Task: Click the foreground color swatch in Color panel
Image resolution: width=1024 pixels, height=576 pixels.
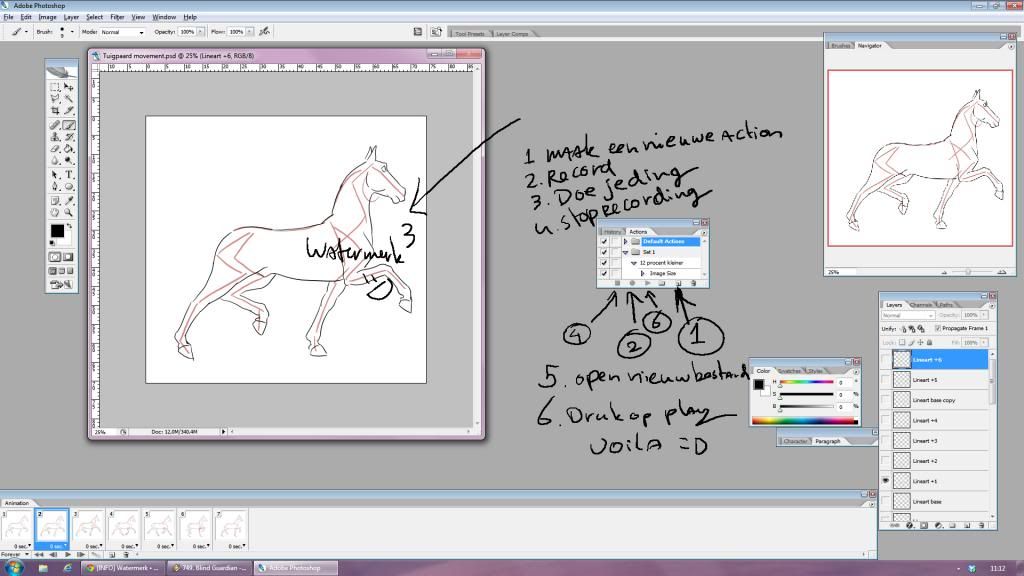Action: point(759,384)
